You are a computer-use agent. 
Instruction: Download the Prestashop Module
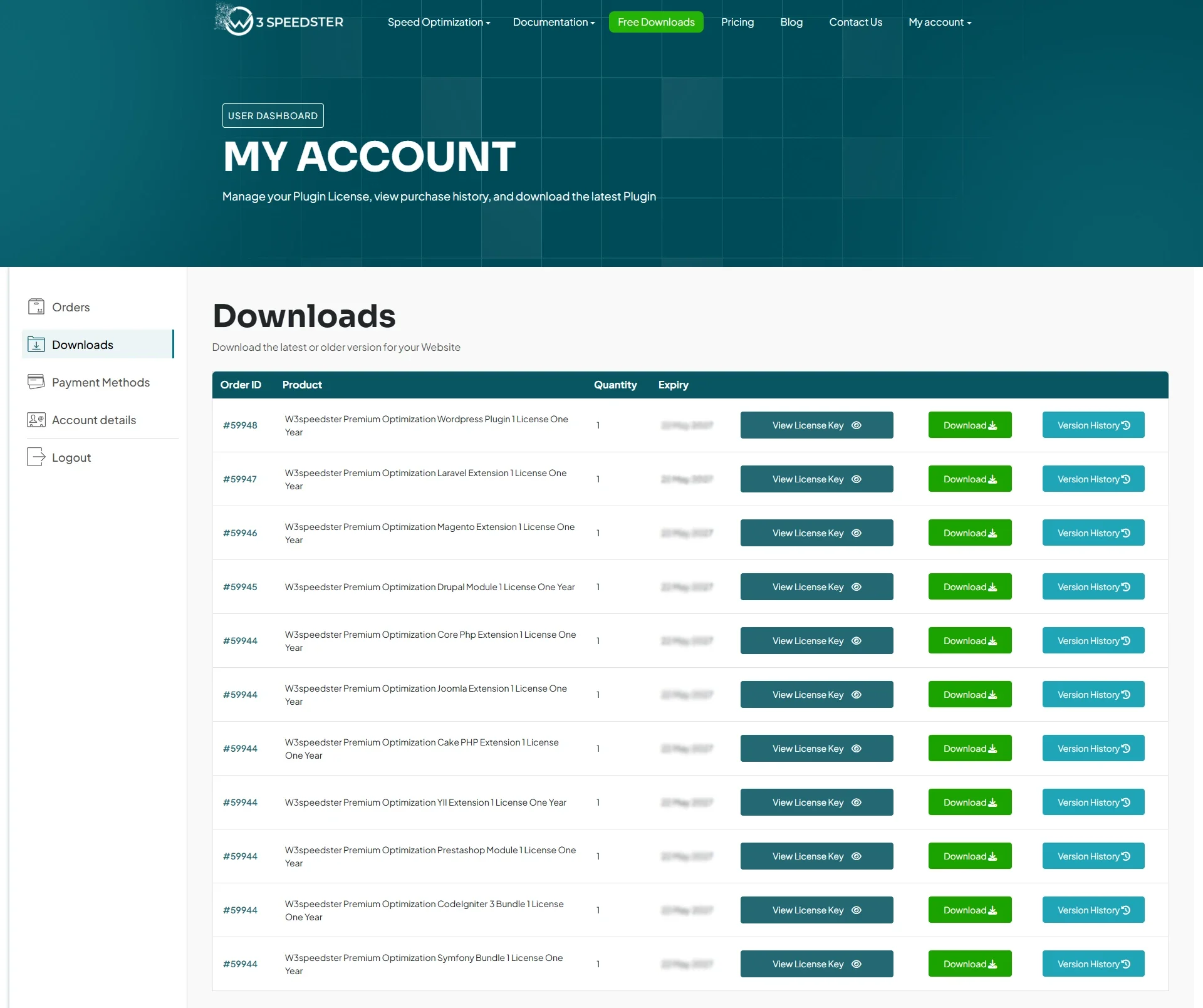click(970, 856)
